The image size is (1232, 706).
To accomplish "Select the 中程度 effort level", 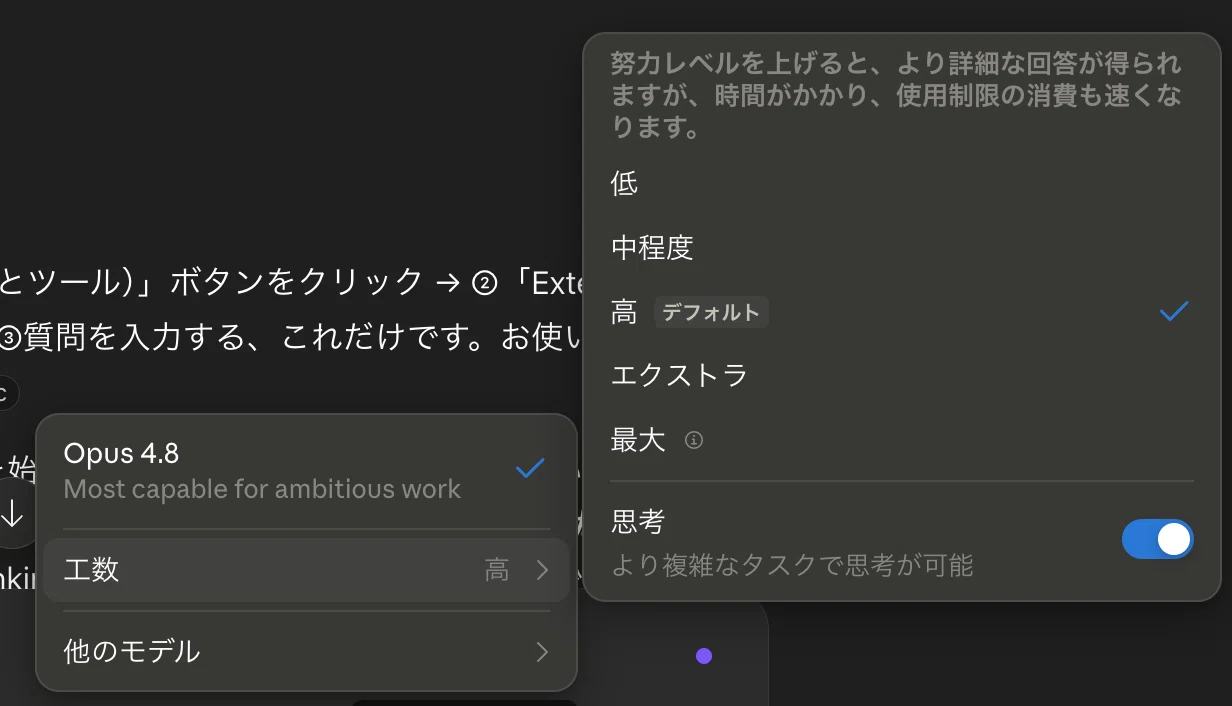I will (x=901, y=247).
